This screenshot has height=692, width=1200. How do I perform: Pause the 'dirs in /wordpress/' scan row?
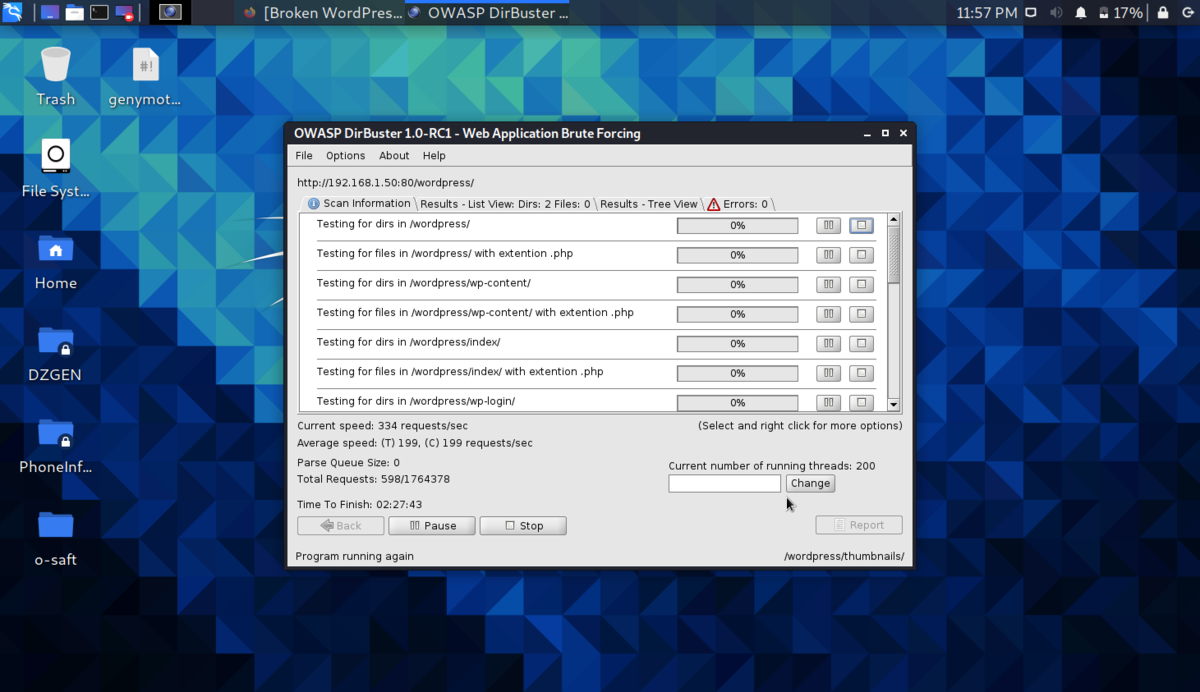pyautogui.click(x=828, y=226)
